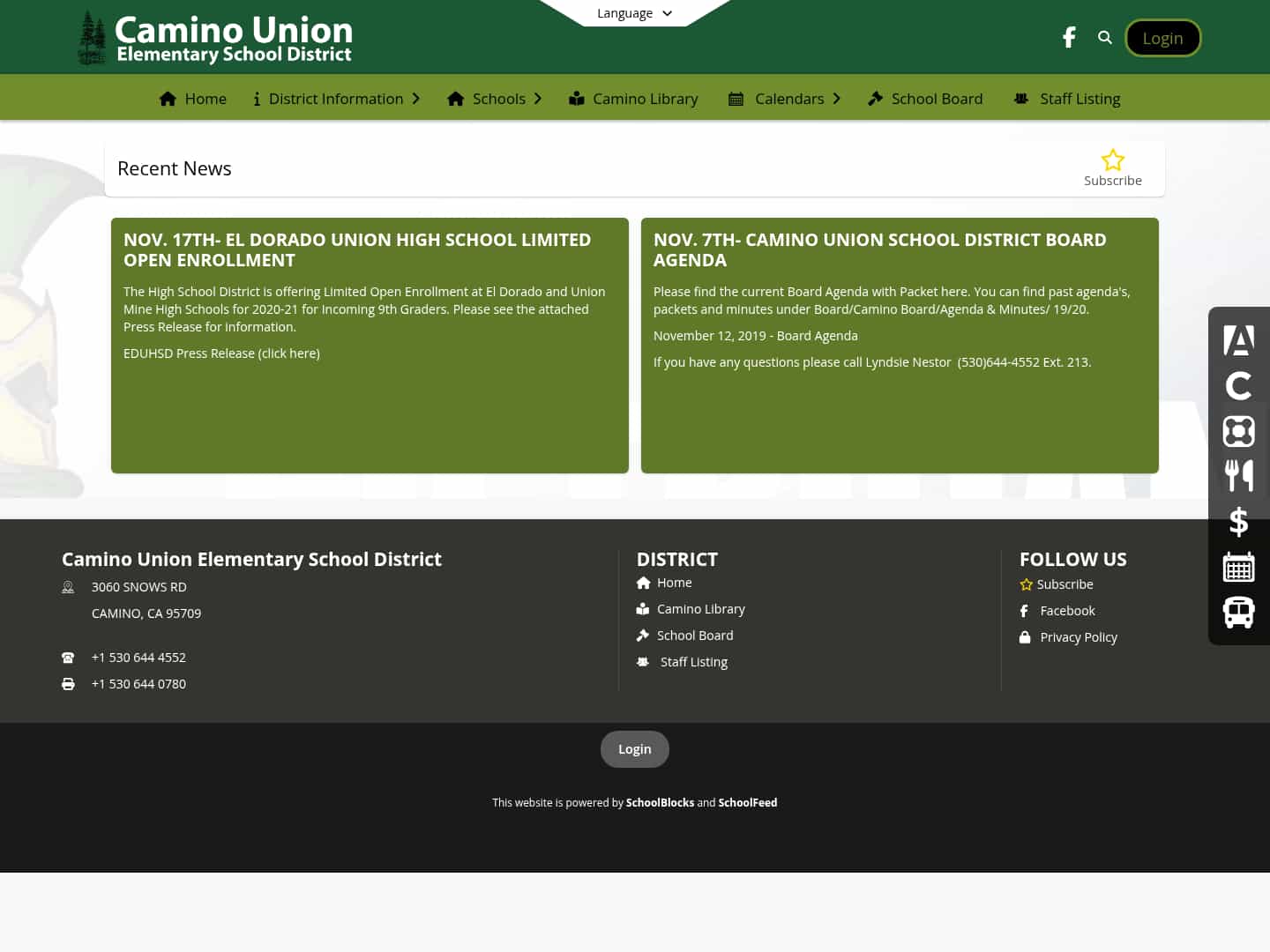Enable Subscribe in the Follow Us section
1270x952 pixels.
pos(1057,584)
